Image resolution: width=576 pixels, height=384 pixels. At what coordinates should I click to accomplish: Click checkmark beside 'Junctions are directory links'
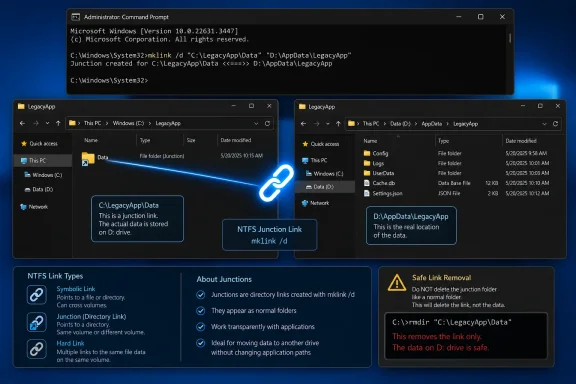[x=201, y=295]
